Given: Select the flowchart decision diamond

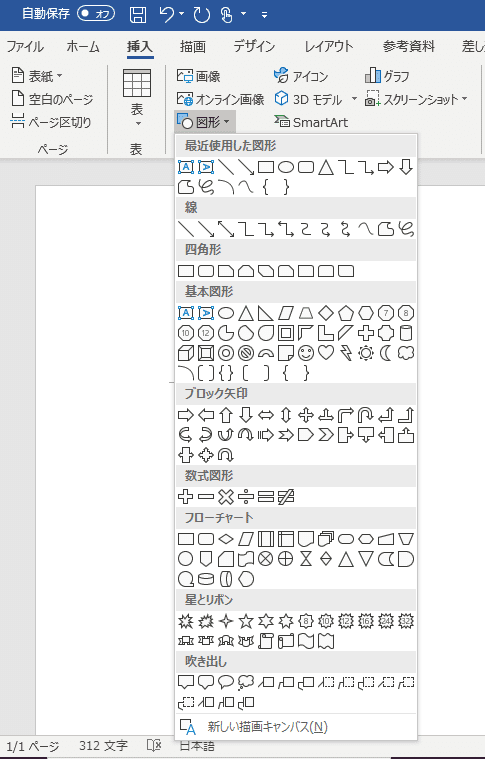Looking at the screenshot, I should pyautogui.click(x=226, y=539).
